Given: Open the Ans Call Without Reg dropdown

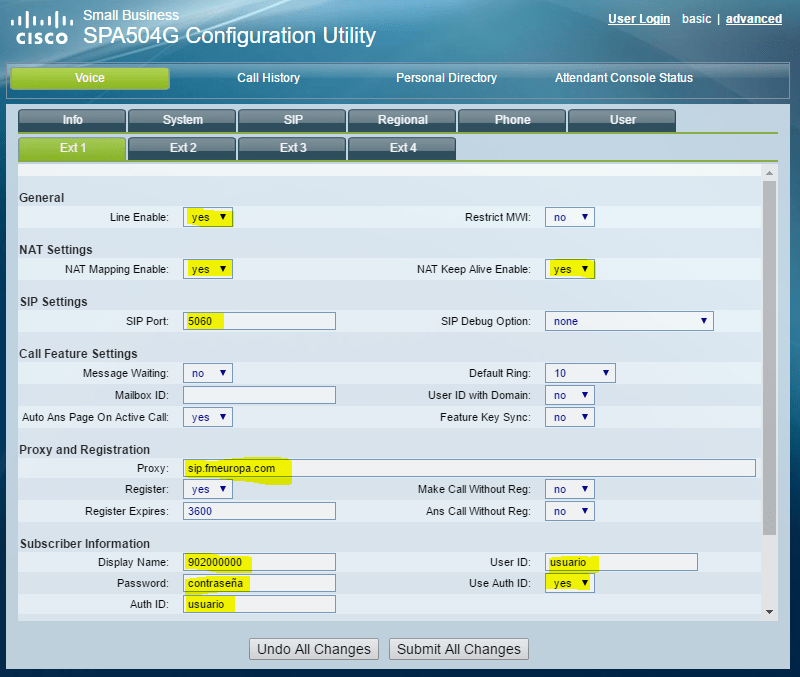Looking at the screenshot, I should point(570,511).
